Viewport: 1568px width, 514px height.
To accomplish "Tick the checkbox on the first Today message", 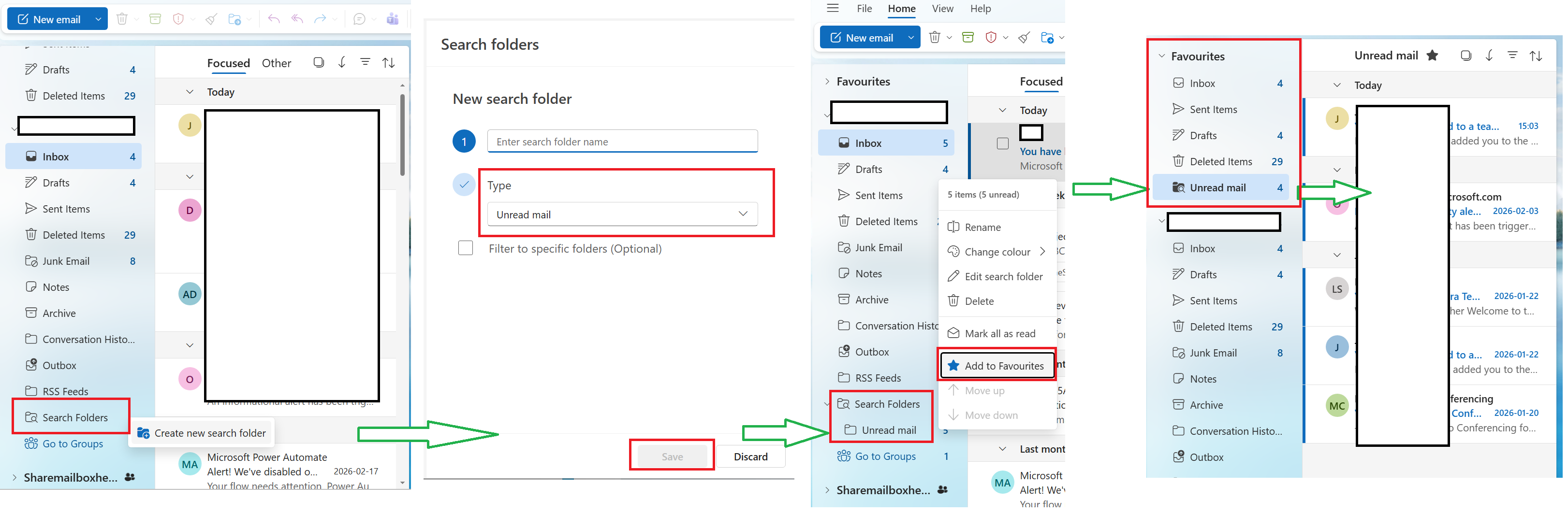I will [1002, 143].
